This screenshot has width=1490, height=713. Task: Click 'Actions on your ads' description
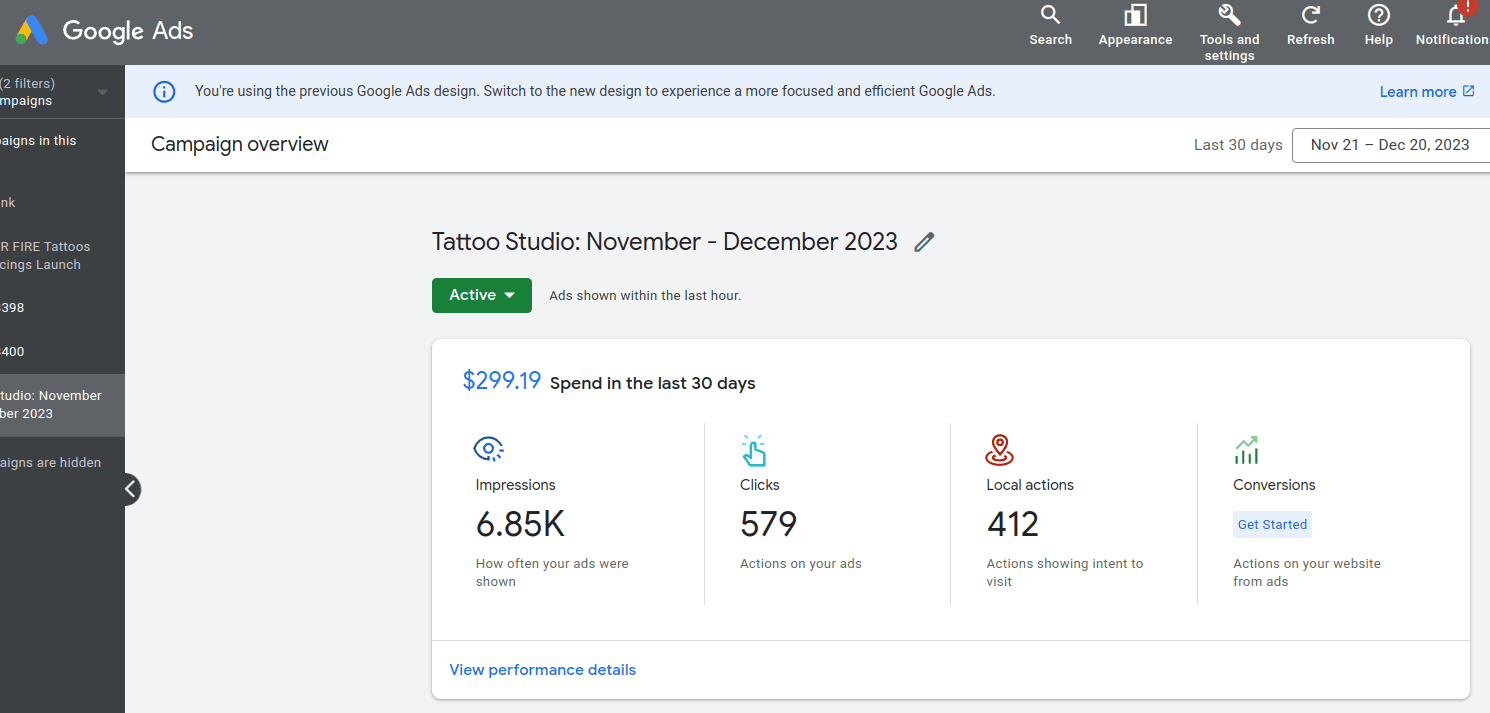point(801,564)
